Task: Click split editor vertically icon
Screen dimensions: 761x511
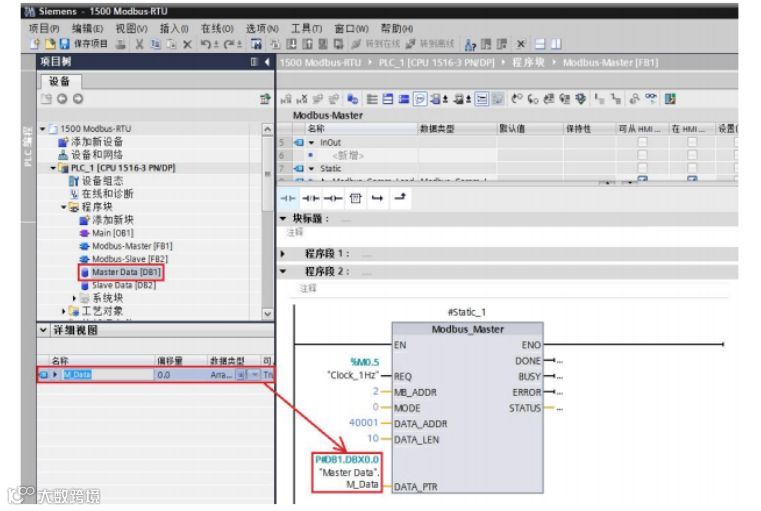Action: click(556, 44)
